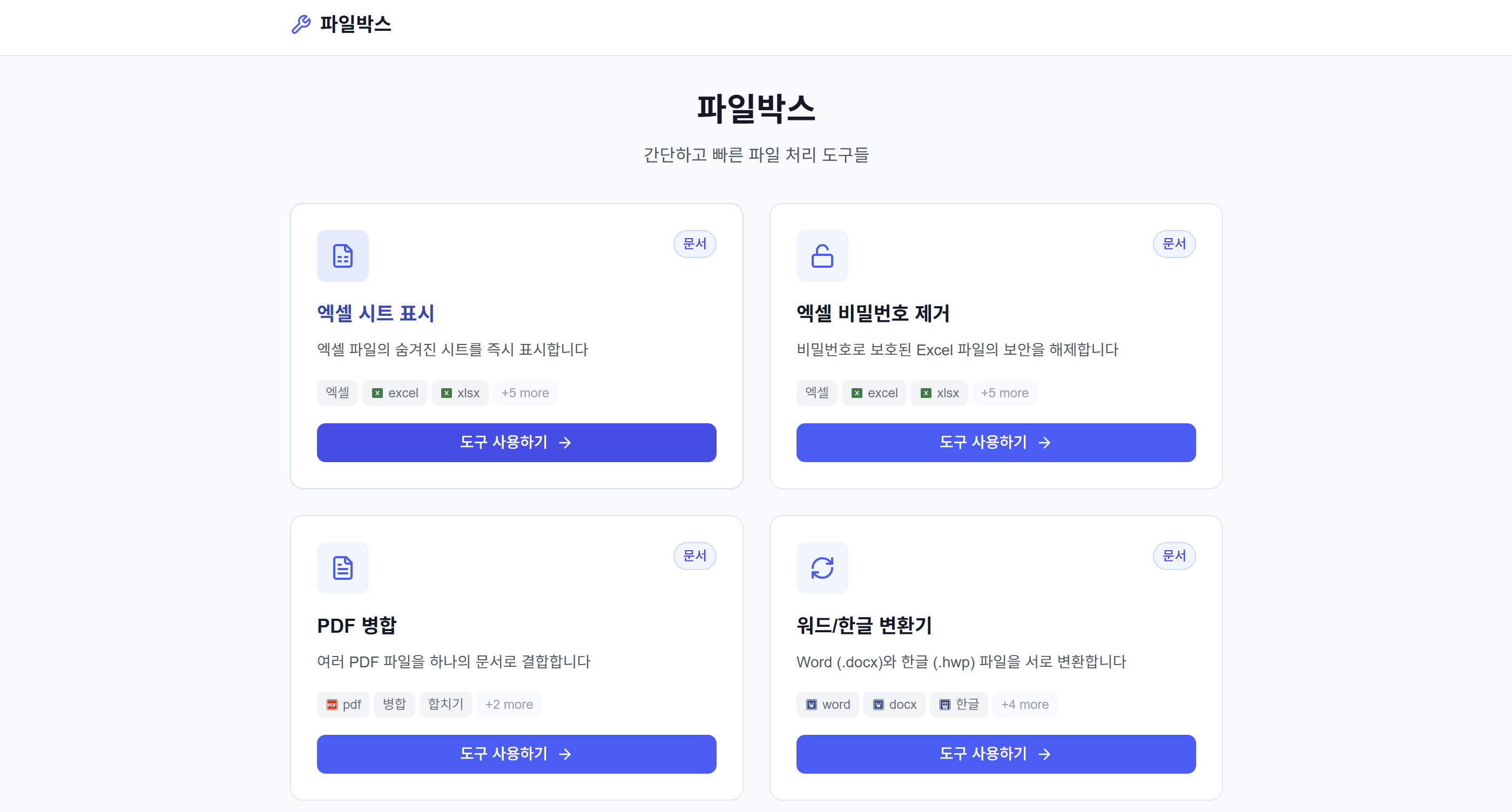
Task: Click the word tag chip
Action: 828,705
